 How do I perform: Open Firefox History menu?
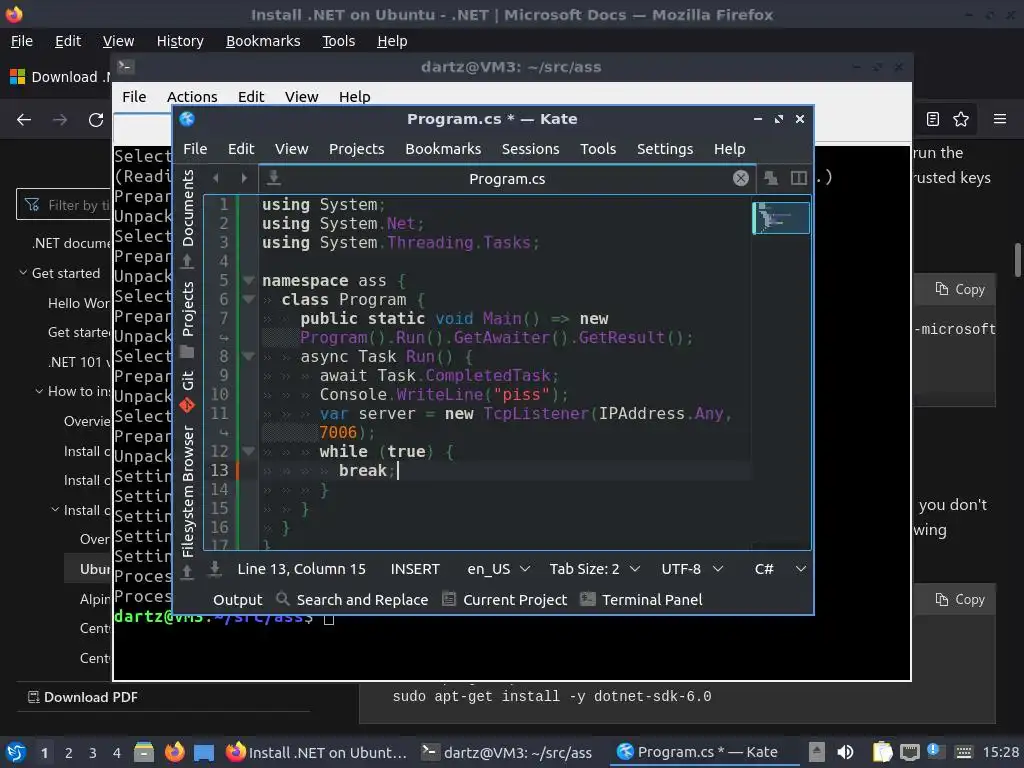tap(180, 41)
